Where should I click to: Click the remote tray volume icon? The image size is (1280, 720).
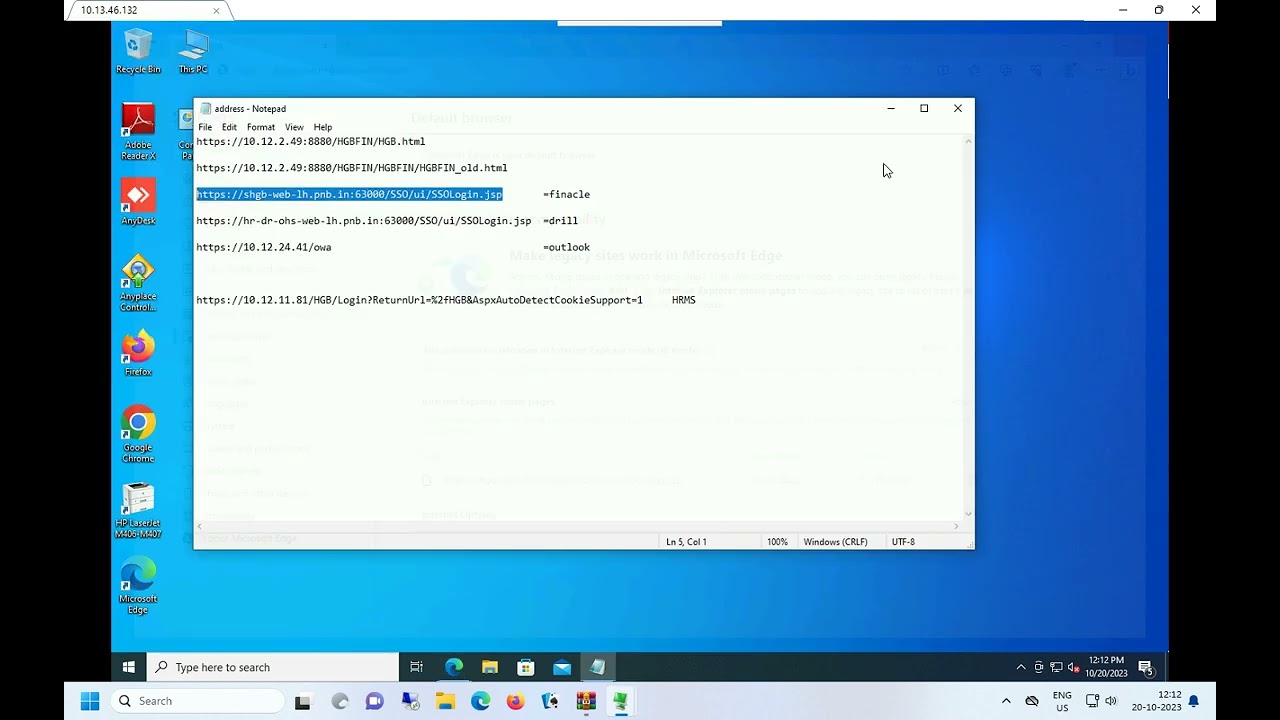click(x=1073, y=667)
